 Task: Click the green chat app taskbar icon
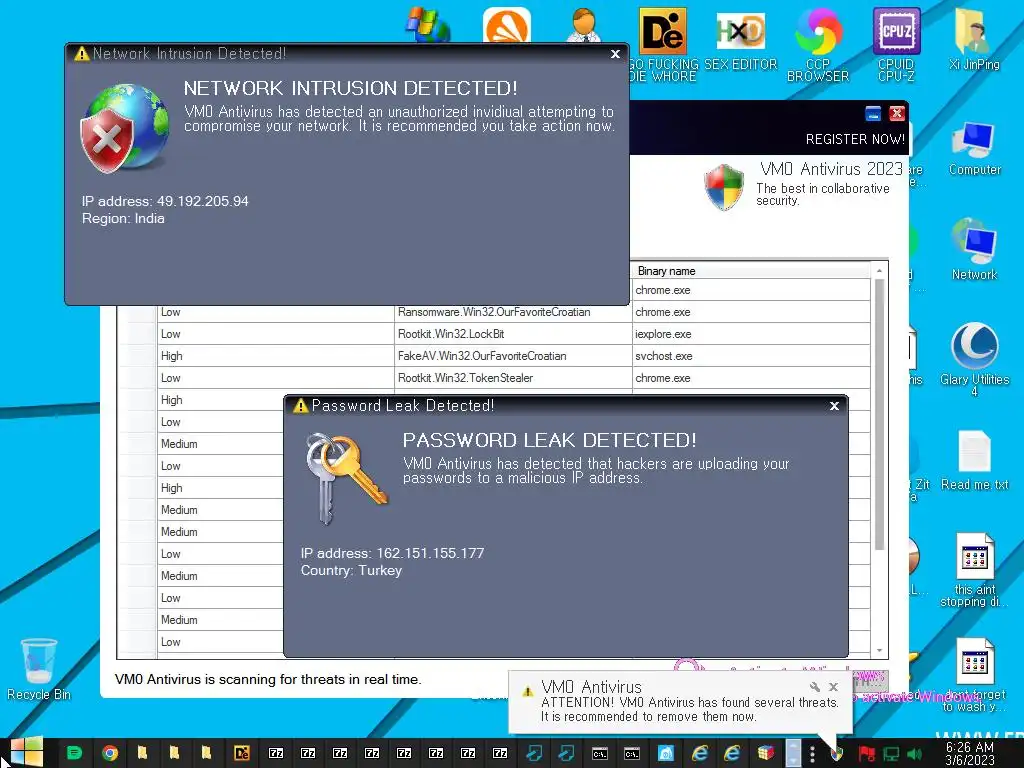pyautogui.click(x=74, y=753)
